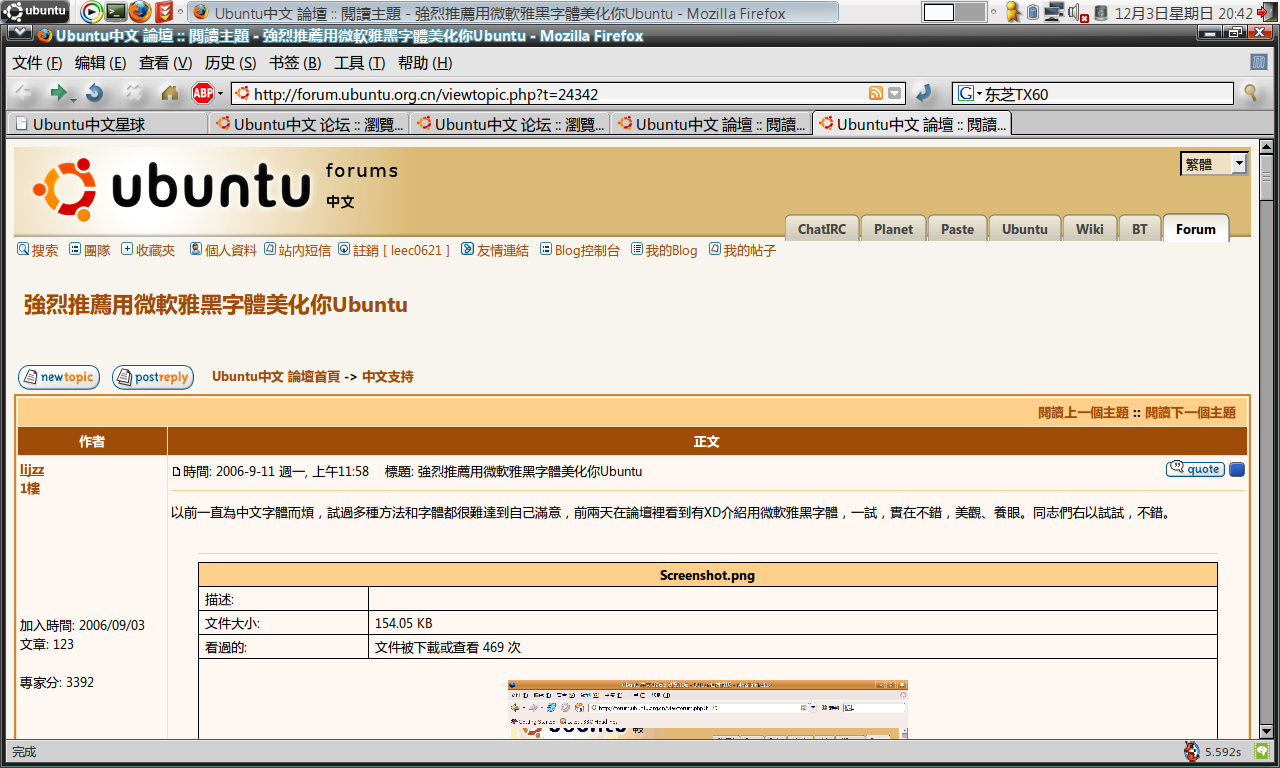Image resolution: width=1280 pixels, height=768 pixels.
Task: Open the 文件 (F) menu
Action: [37, 63]
